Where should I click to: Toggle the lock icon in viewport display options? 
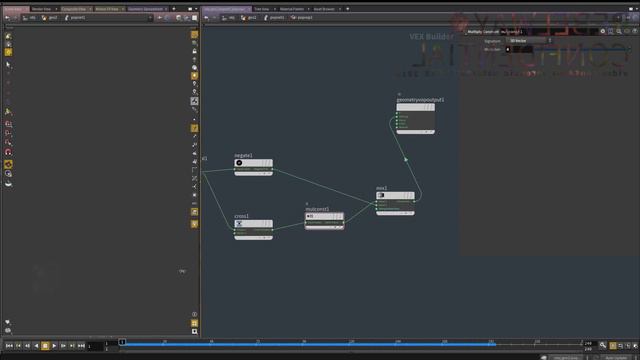pos(195,51)
